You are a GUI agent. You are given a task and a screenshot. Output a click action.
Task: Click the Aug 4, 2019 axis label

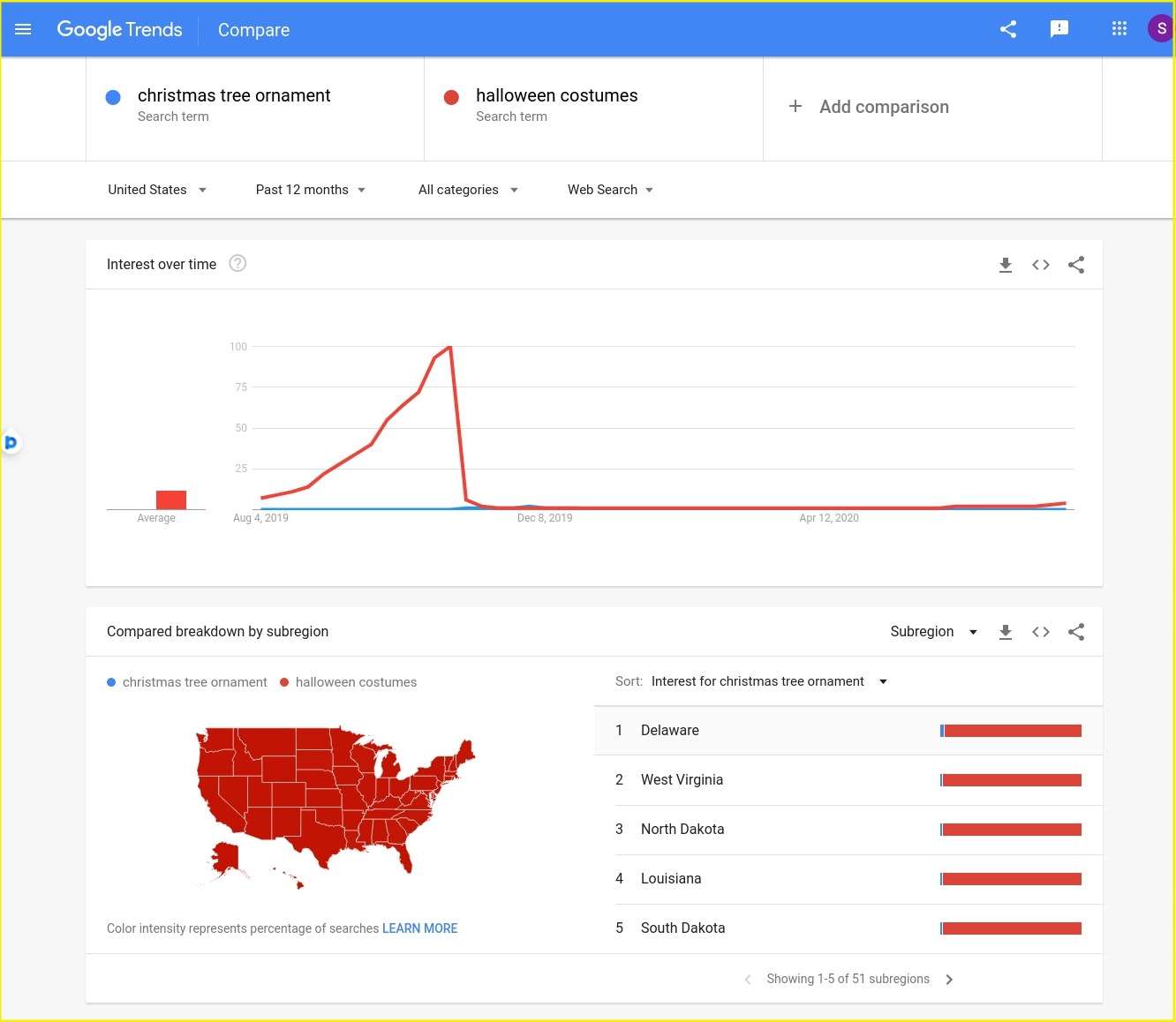tap(260, 518)
